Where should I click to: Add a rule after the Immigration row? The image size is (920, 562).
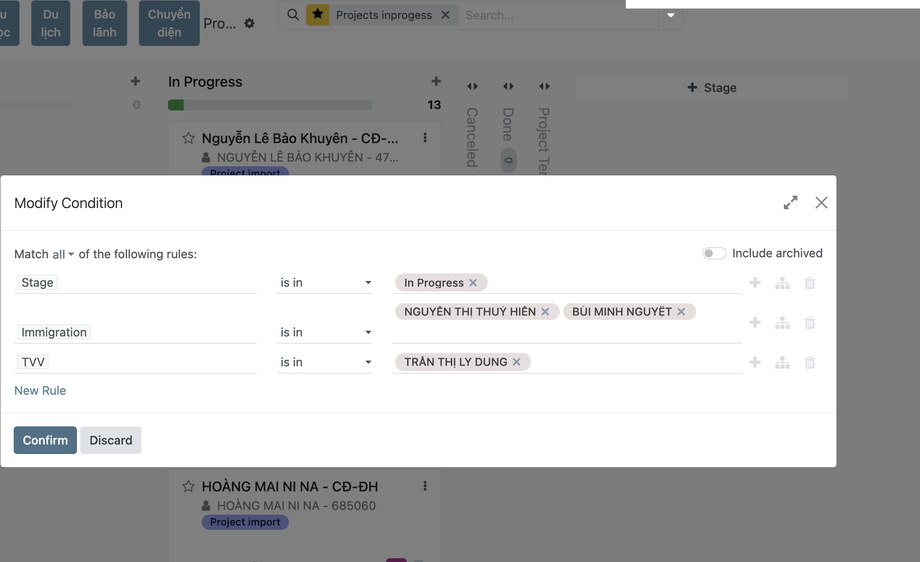point(755,323)
